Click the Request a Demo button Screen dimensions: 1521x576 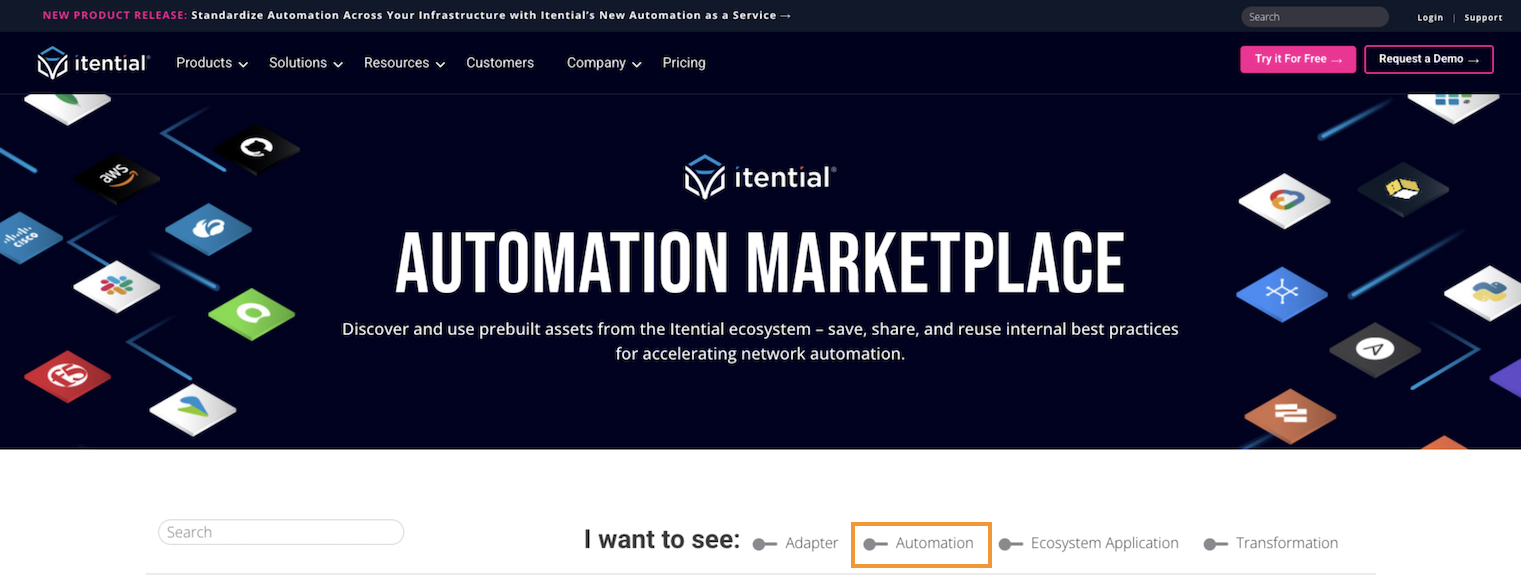pos(1428,59)
